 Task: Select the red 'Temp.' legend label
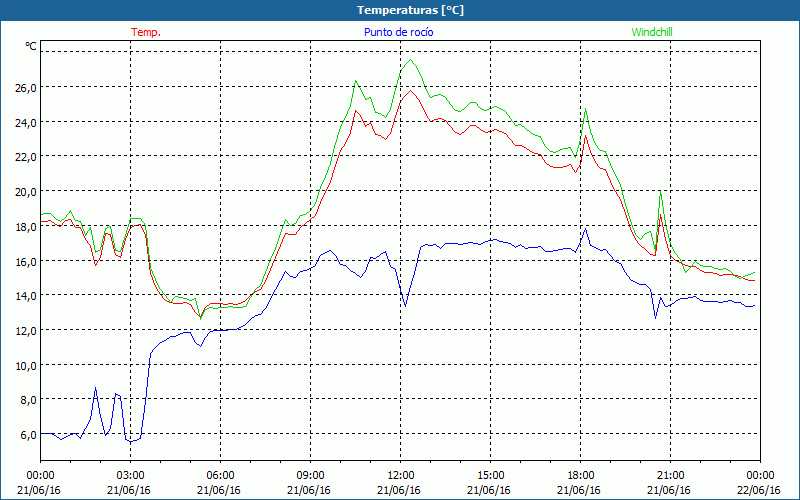click(146, 32)
